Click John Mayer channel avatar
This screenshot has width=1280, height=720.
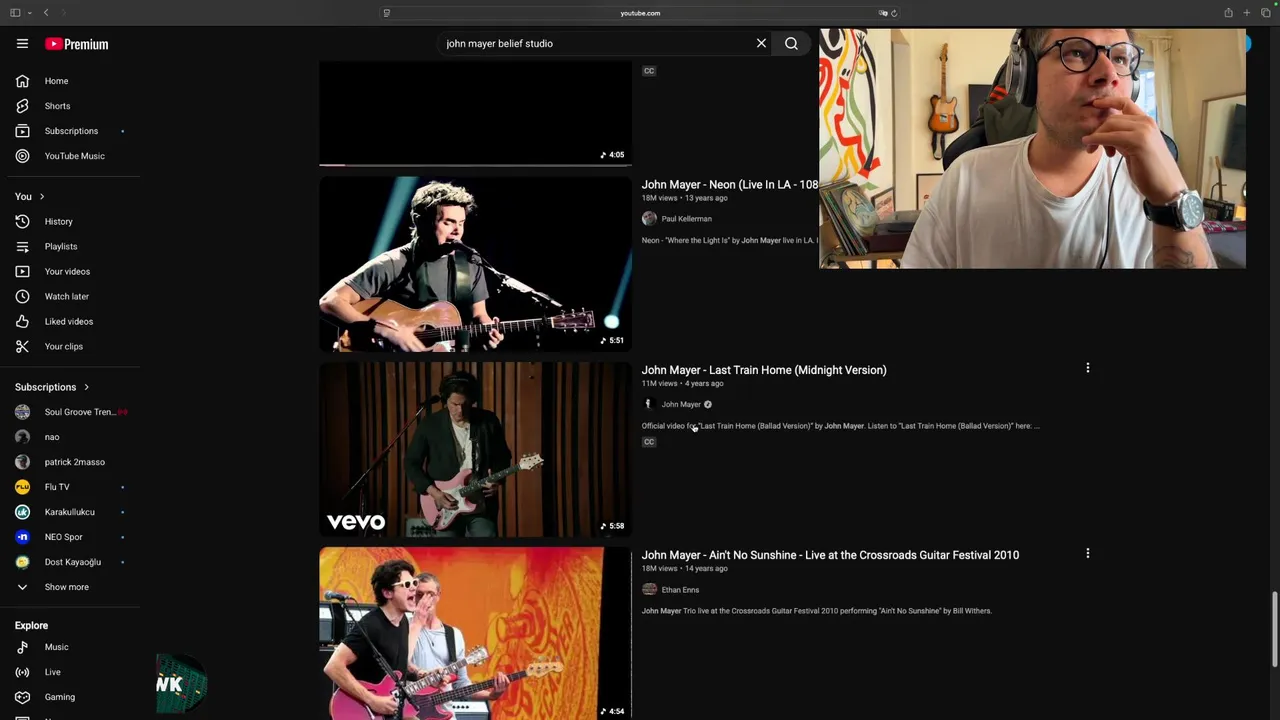(x=649, y=404)
